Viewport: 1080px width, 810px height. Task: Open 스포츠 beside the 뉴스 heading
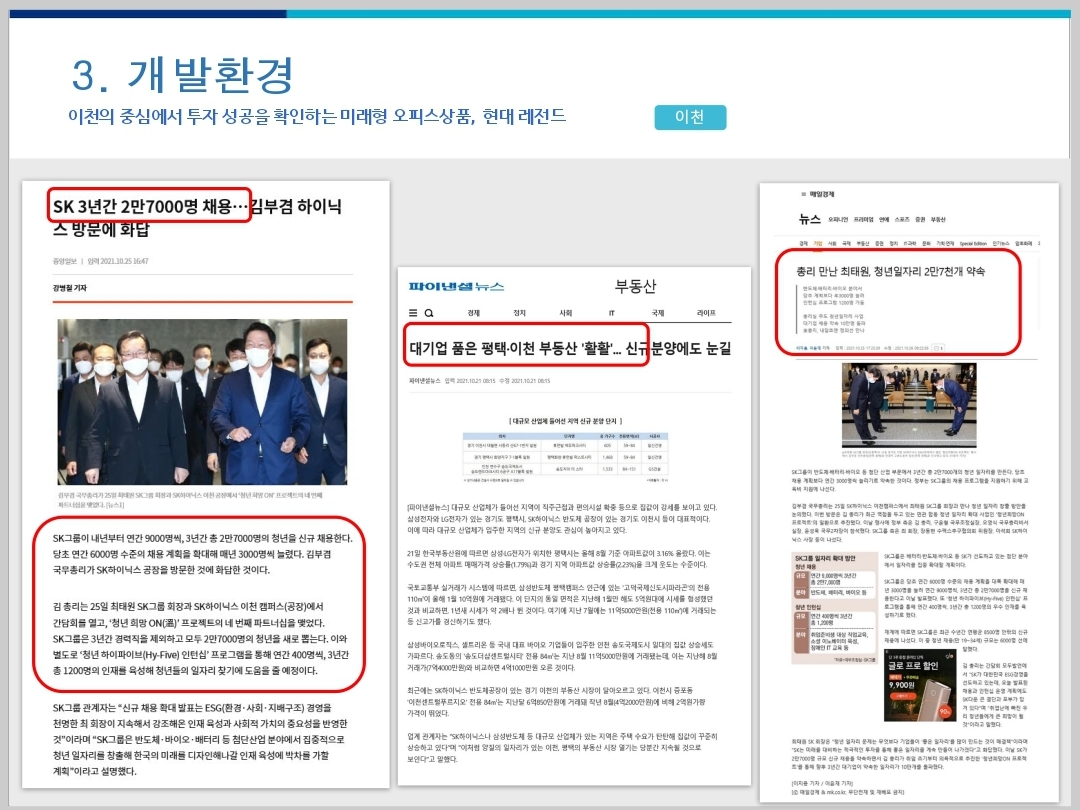(x=902, y=220)
